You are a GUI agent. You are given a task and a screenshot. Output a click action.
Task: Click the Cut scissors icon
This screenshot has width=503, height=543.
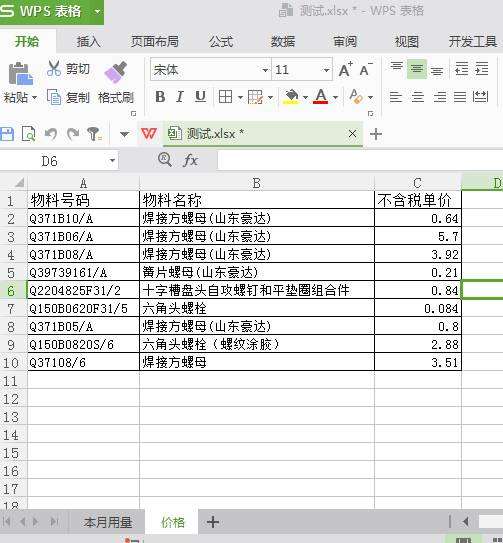(54, 68)
